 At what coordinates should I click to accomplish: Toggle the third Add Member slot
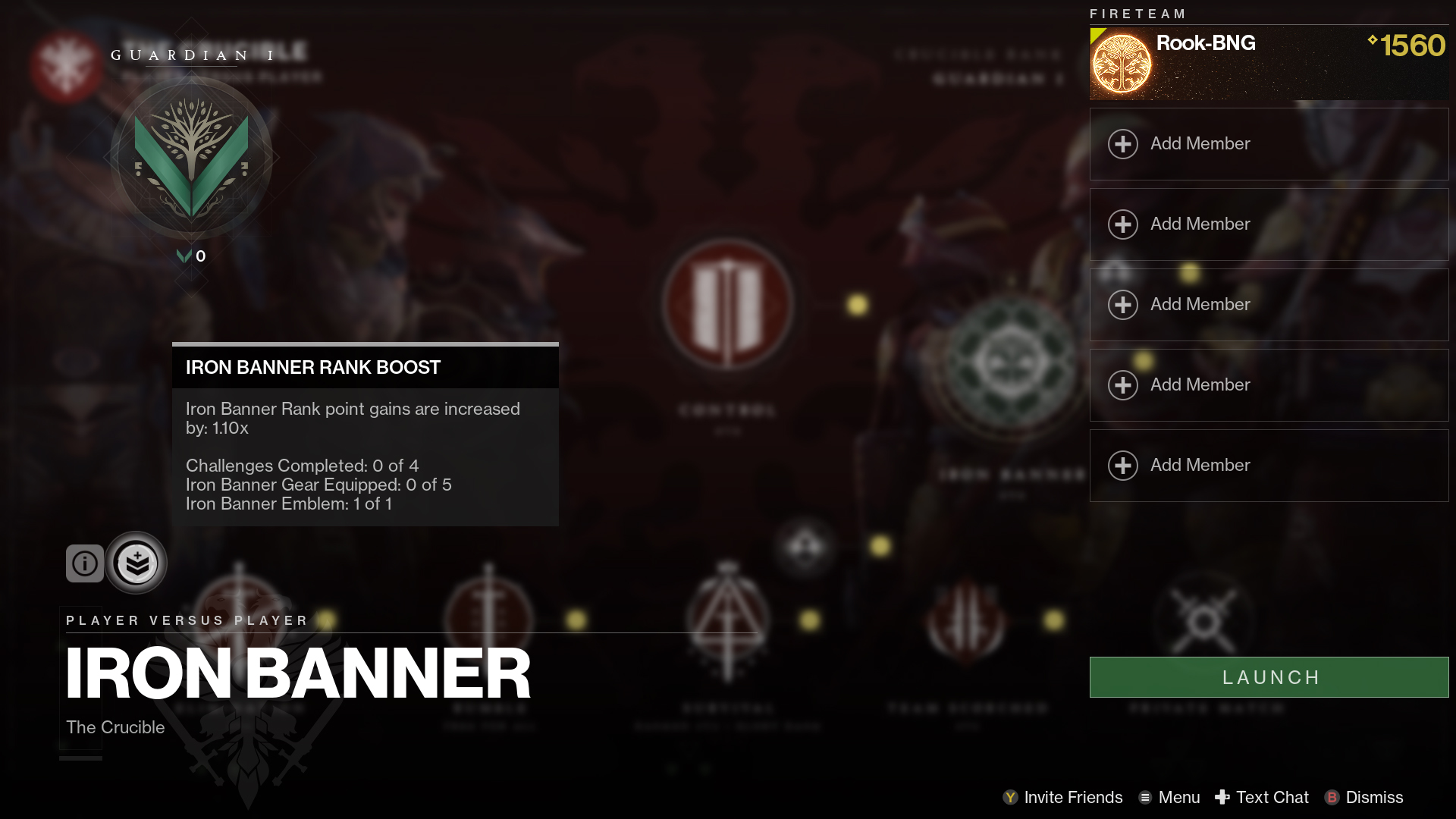[1269, 304]
